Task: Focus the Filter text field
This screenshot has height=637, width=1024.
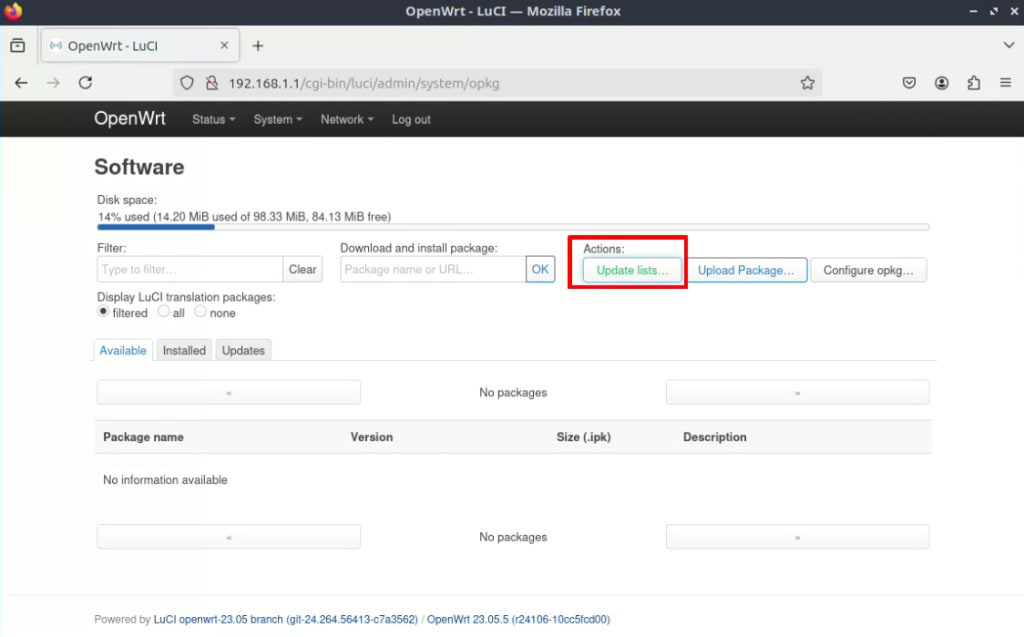Action: [x=189, y=269]
